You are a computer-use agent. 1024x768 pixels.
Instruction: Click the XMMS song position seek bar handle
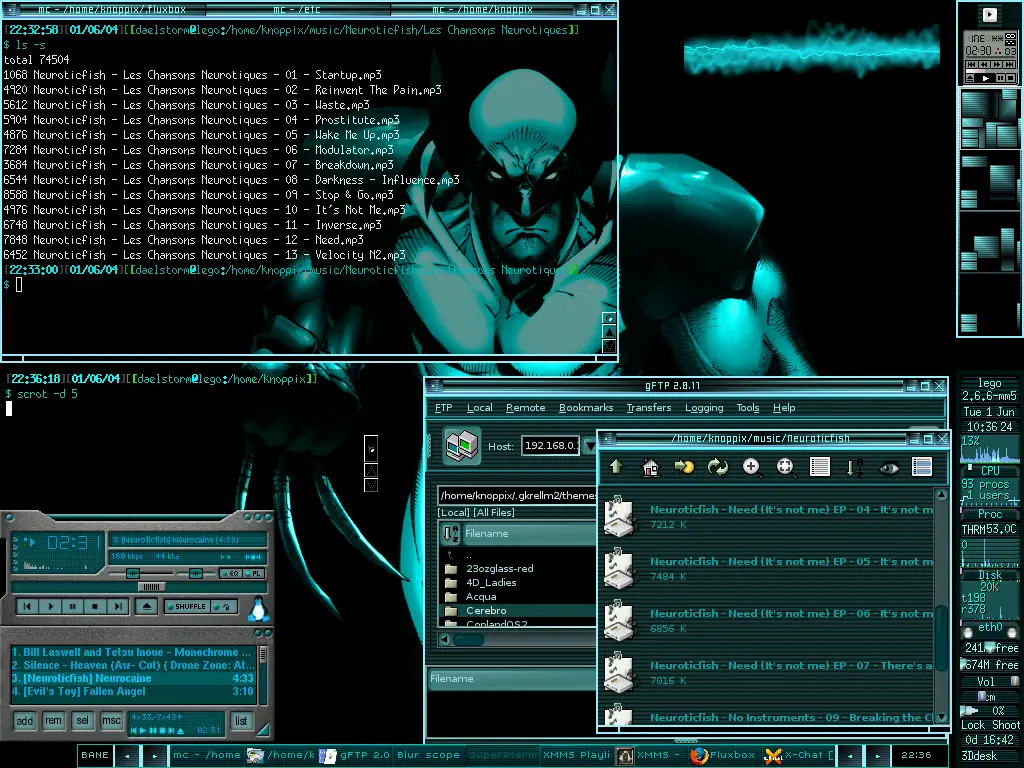pyautogui.click(x=151, y=586)
